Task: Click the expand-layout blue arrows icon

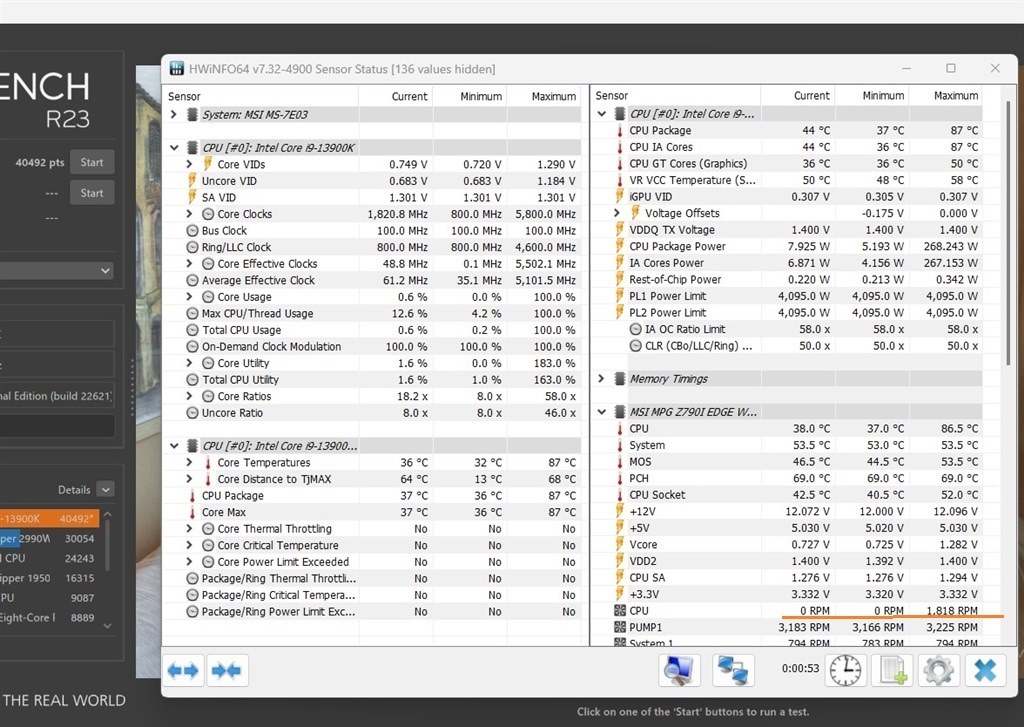Action: pyautogui.click(x=183, y=670)
